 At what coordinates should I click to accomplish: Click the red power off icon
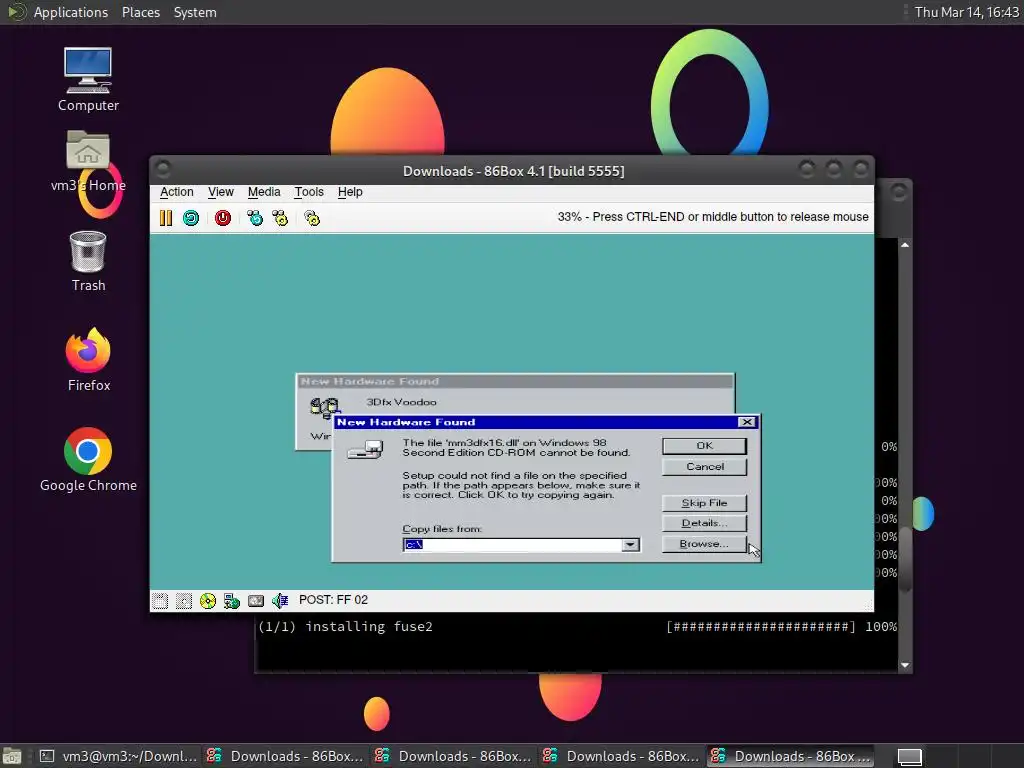click(x=223, y=218)
